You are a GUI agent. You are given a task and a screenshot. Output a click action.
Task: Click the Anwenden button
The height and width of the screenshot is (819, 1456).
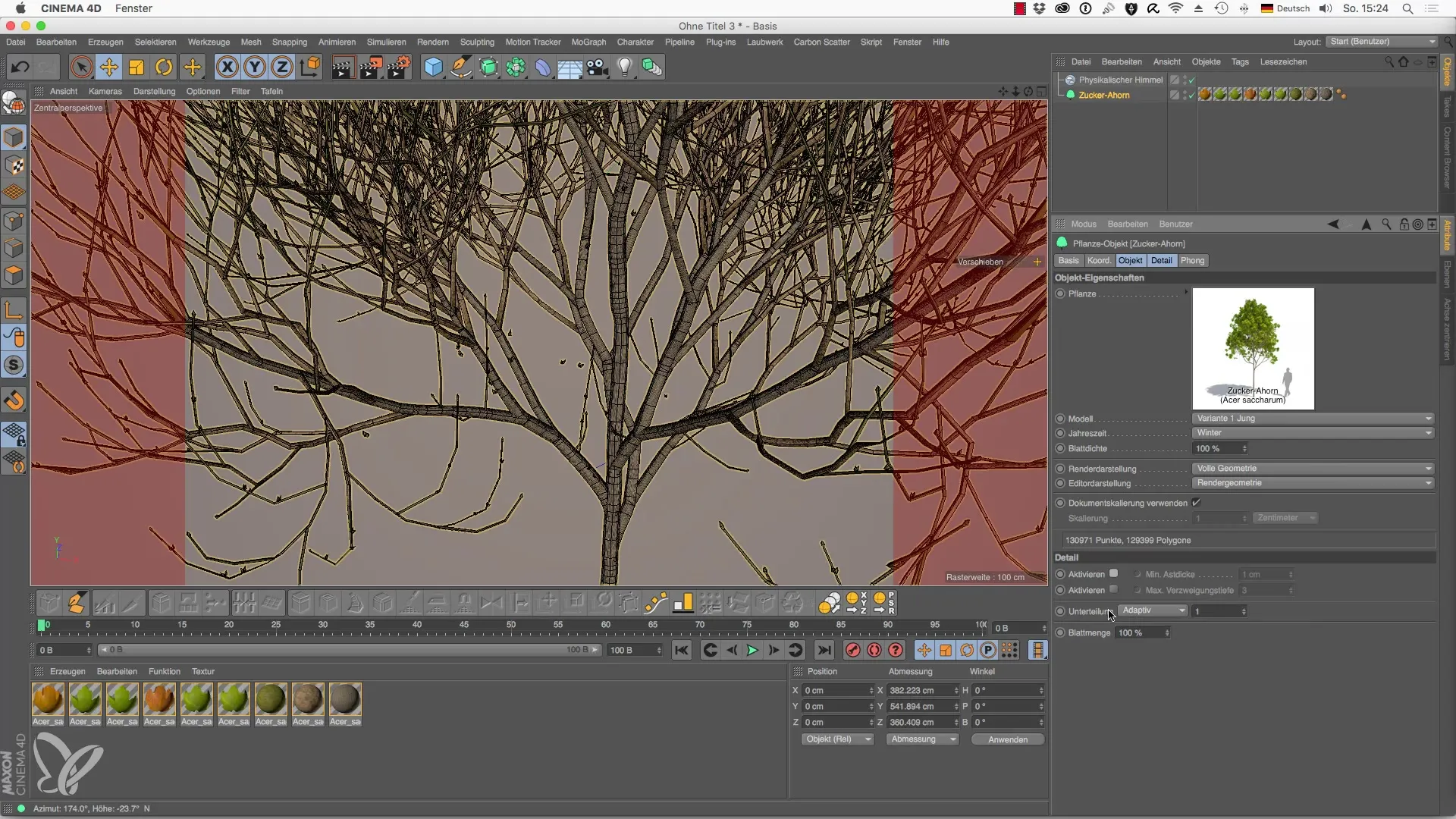pos(1007,739)
